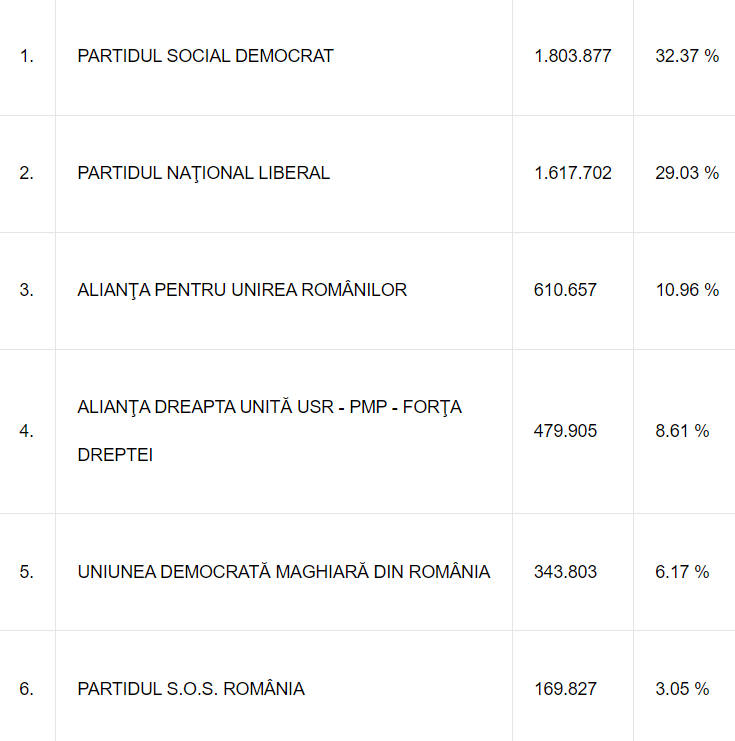Click vote count 610.657
Screen dimensions: 735x741
point(565,290)
